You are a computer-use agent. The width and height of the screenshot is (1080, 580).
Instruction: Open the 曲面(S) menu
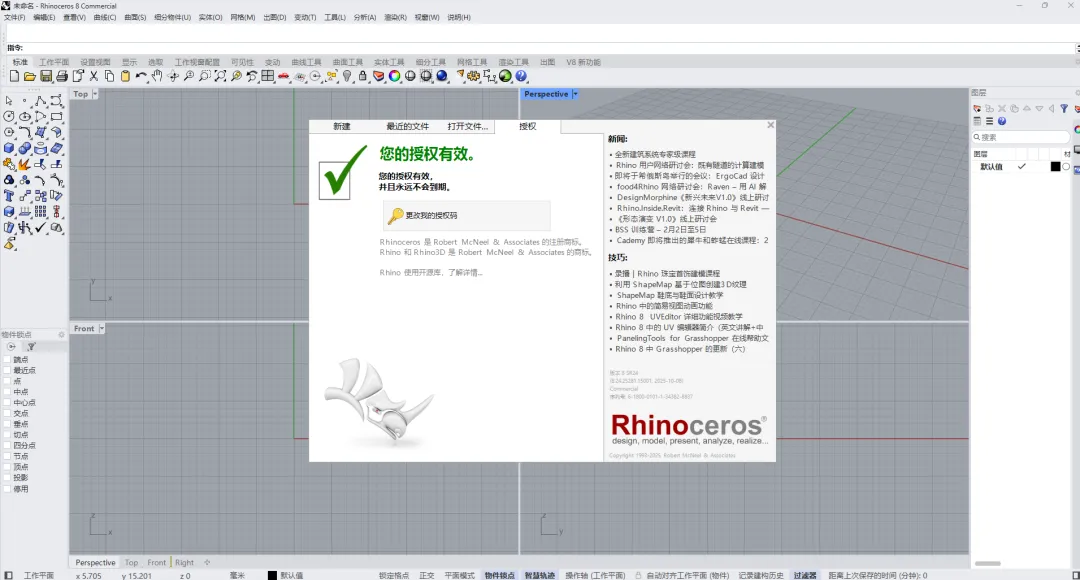pyautogui.click(x=135, y=17)
